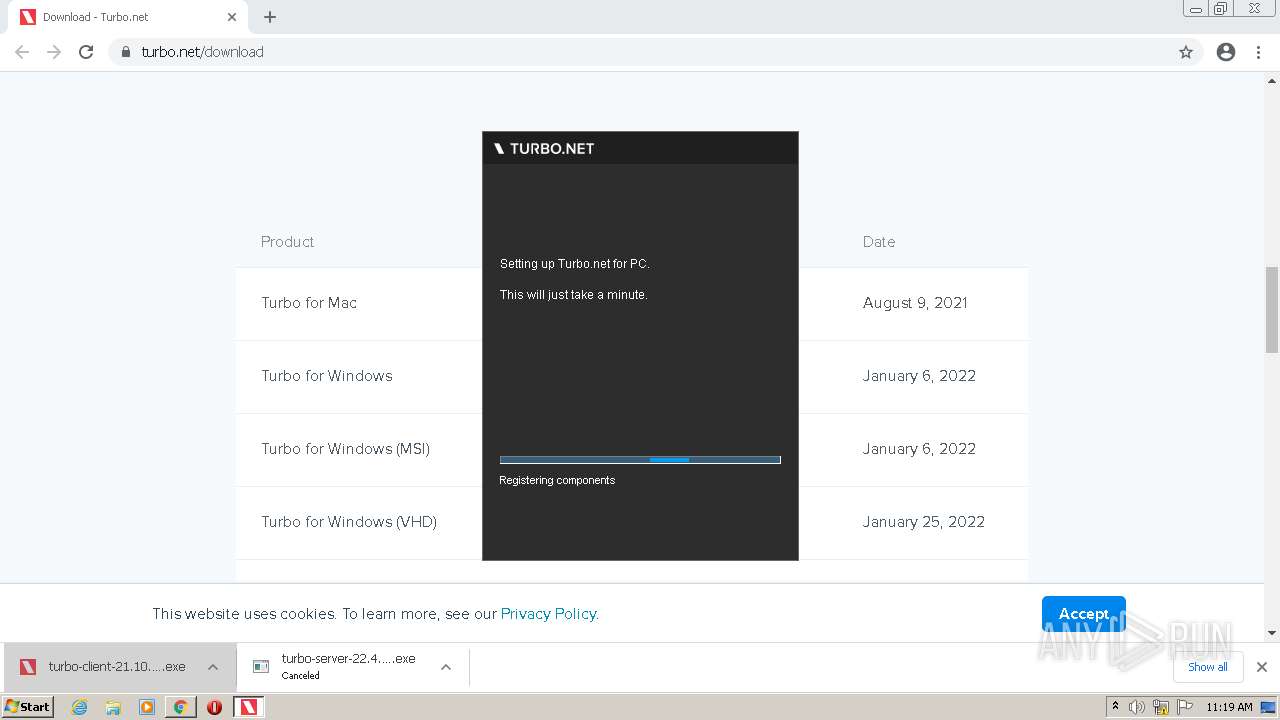1280x720 pixels.
Task: Click the address bar URL
Action: click(x=203, y=52)
